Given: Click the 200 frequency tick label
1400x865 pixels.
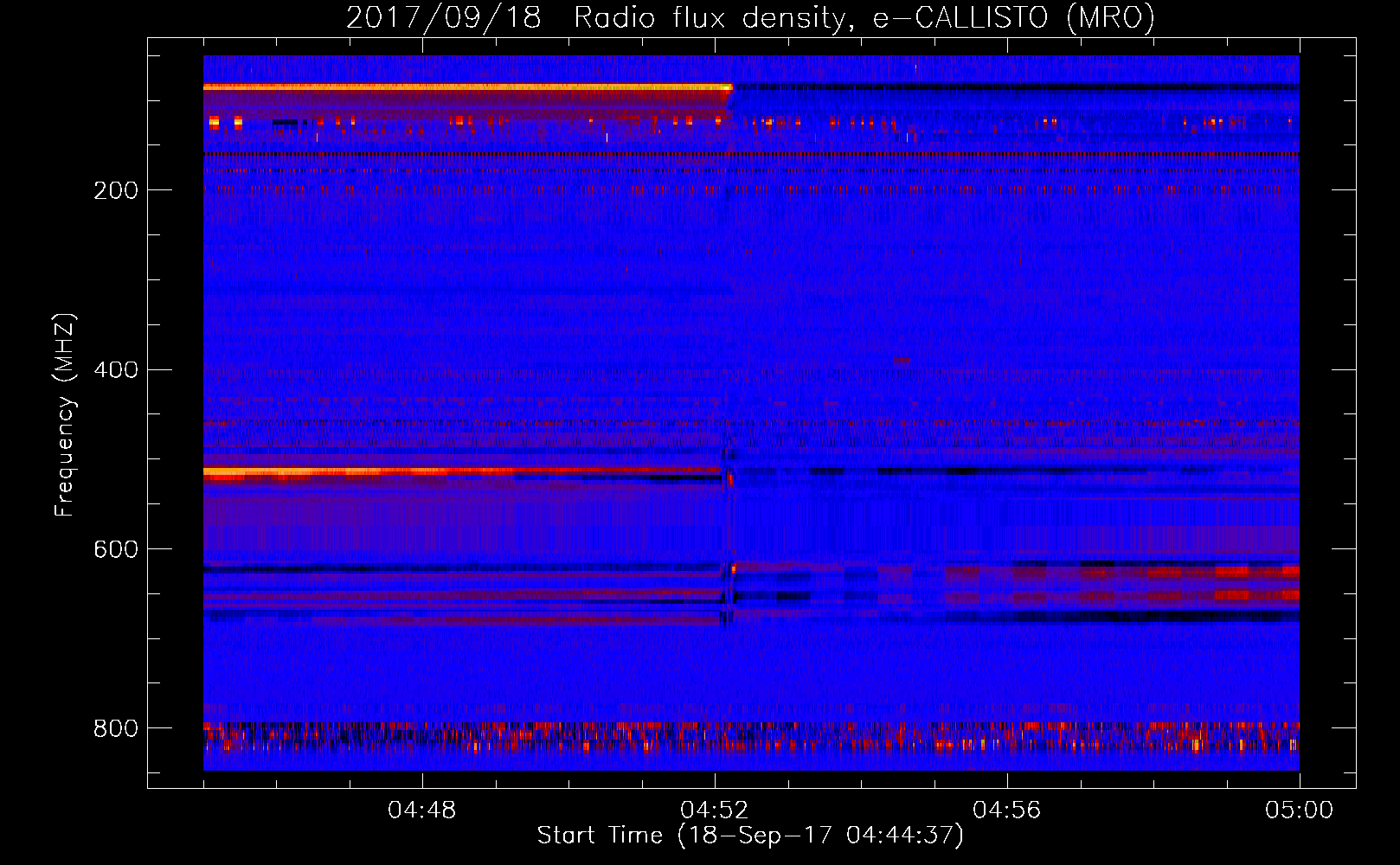Looking at the screenshot, I should click(115, 190).
